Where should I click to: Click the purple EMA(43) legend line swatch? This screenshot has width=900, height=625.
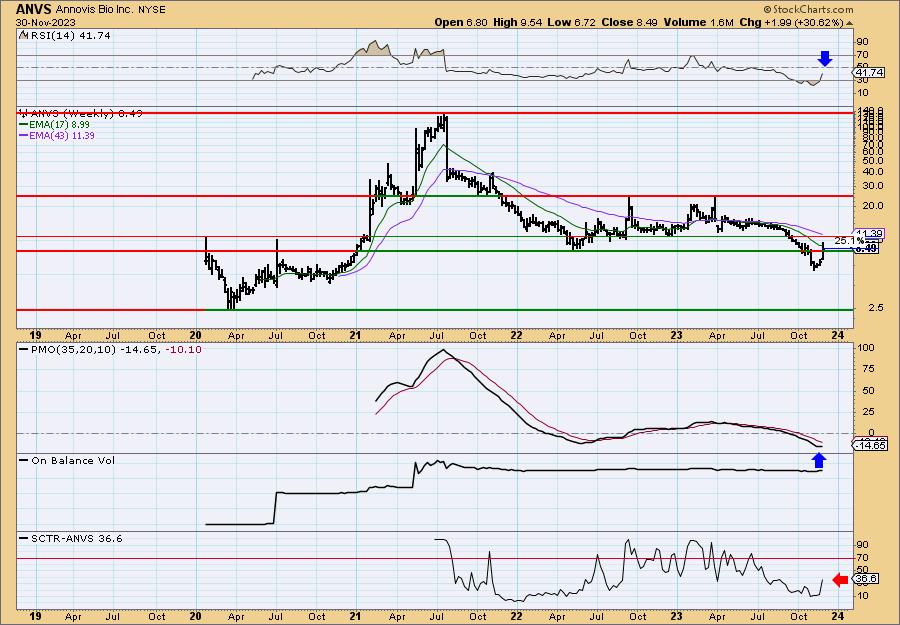24,136
